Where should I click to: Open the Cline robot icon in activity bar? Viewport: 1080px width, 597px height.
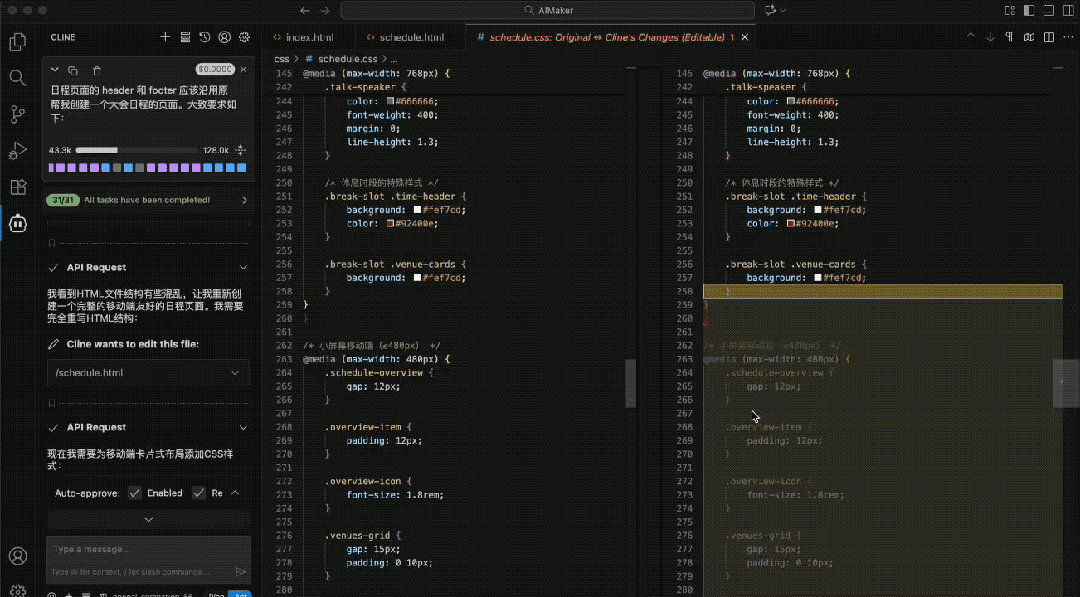pyautogui.click(x=17, y=223)
